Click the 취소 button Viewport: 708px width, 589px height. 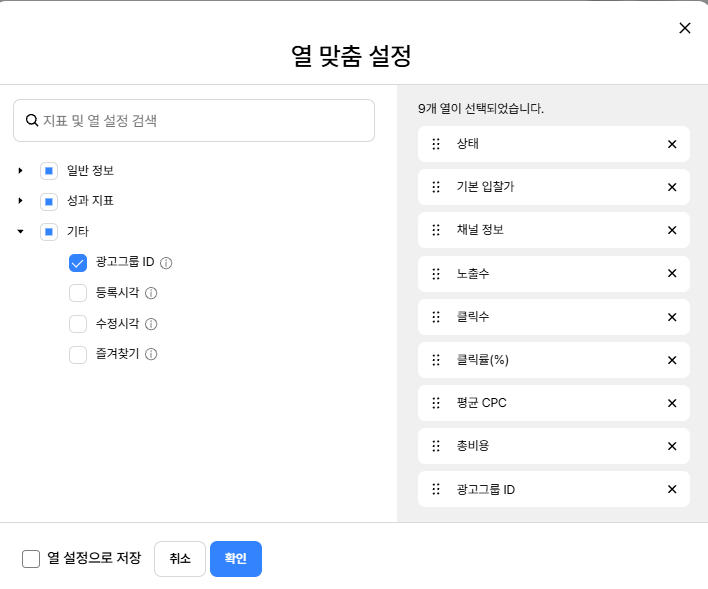[x=180, y=559]
